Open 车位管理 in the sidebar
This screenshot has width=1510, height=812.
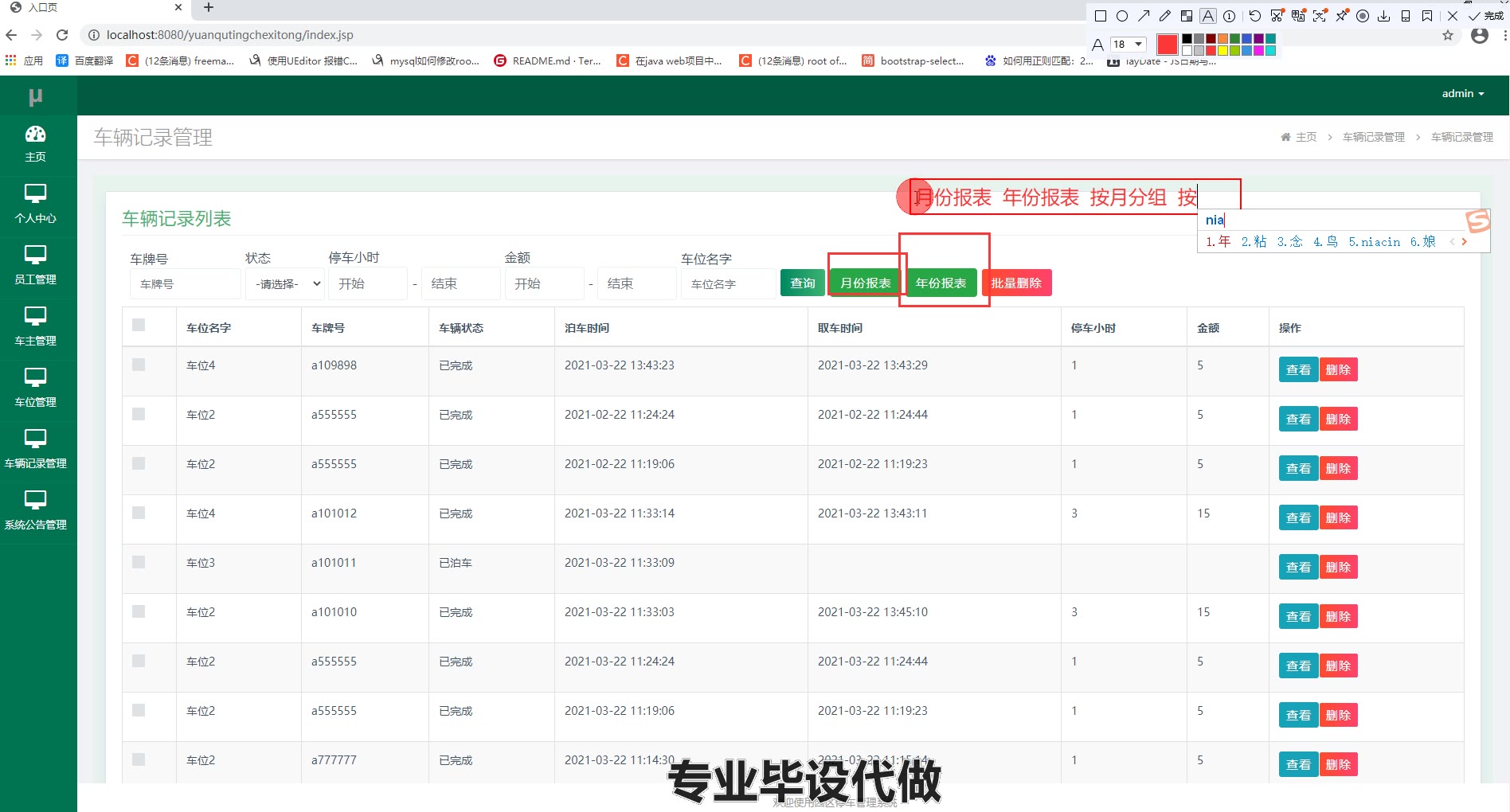point(36,388)
